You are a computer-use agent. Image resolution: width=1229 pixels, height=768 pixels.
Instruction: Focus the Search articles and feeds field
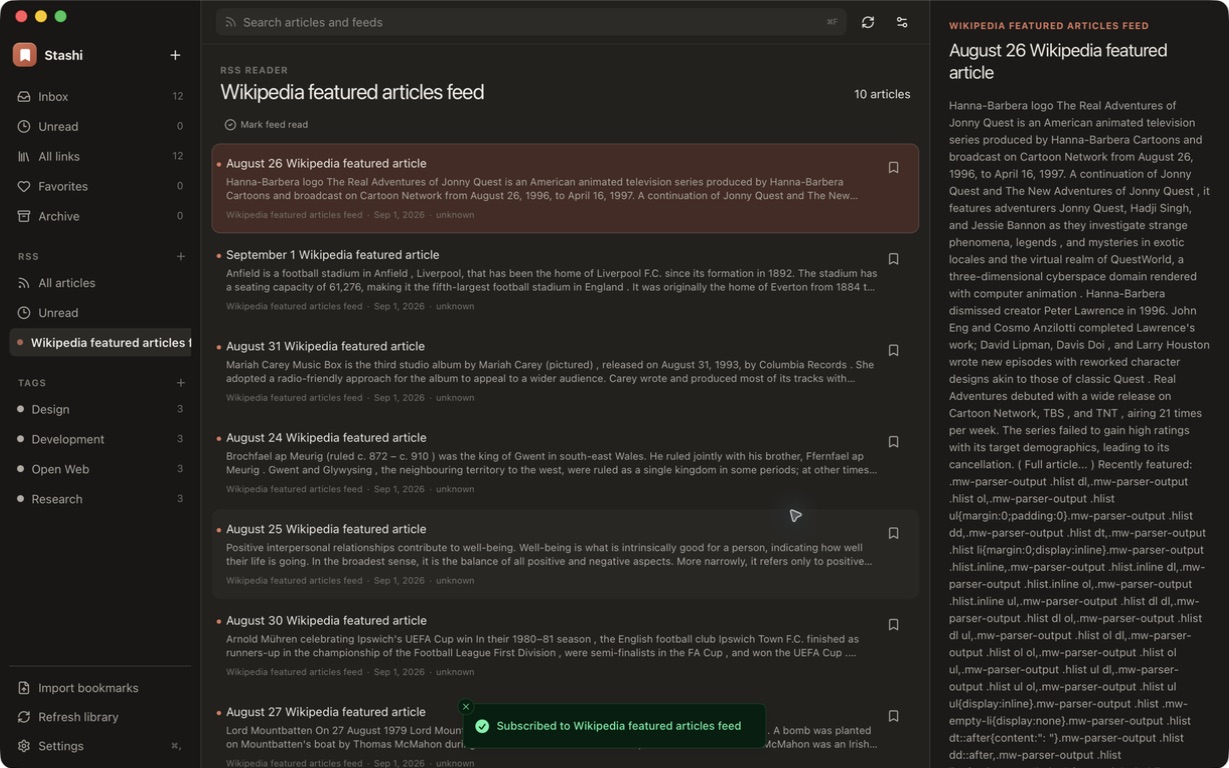tap(531, 22)
